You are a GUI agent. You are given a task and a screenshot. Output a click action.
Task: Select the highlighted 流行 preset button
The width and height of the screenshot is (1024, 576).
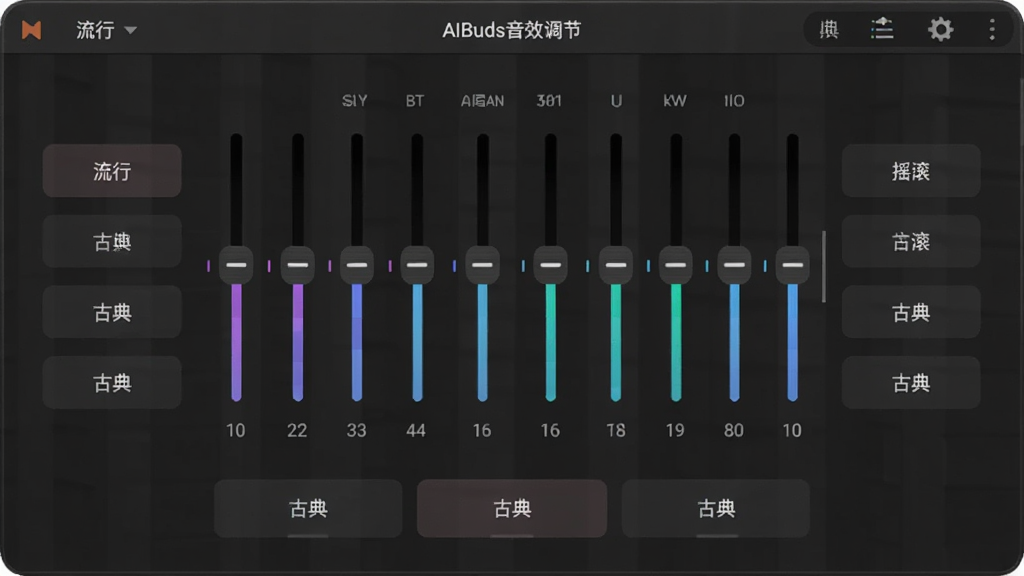pos(112,171)
